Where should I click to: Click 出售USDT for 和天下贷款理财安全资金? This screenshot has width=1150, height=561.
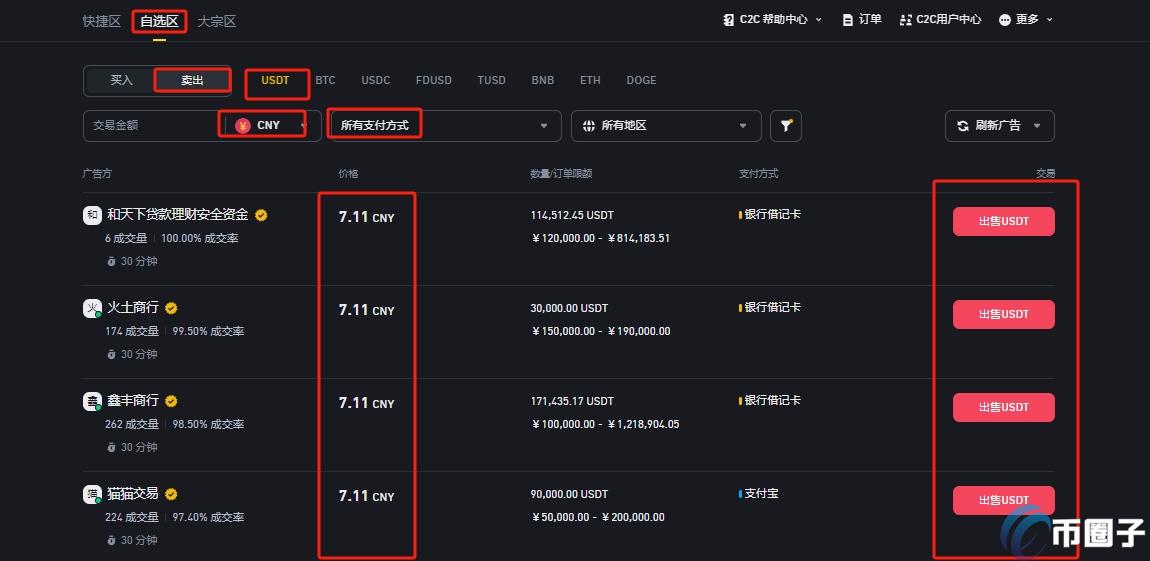pyautogui.click(x=1003, y=221)
